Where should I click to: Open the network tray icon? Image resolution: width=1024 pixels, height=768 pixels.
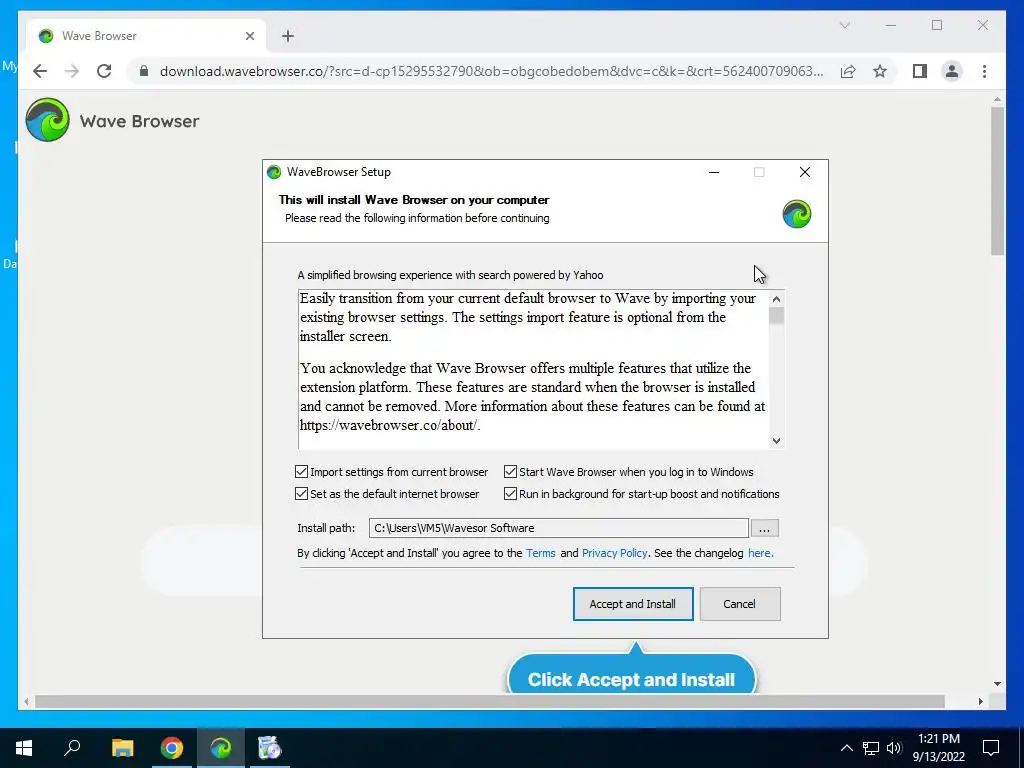point(871,748)
